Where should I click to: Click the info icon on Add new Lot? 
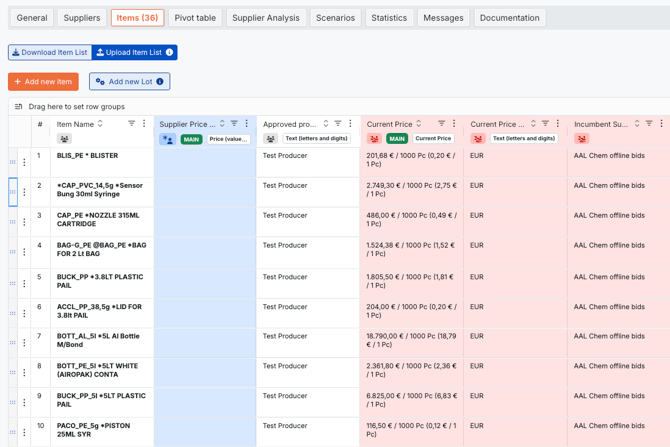tap(160, 82)
